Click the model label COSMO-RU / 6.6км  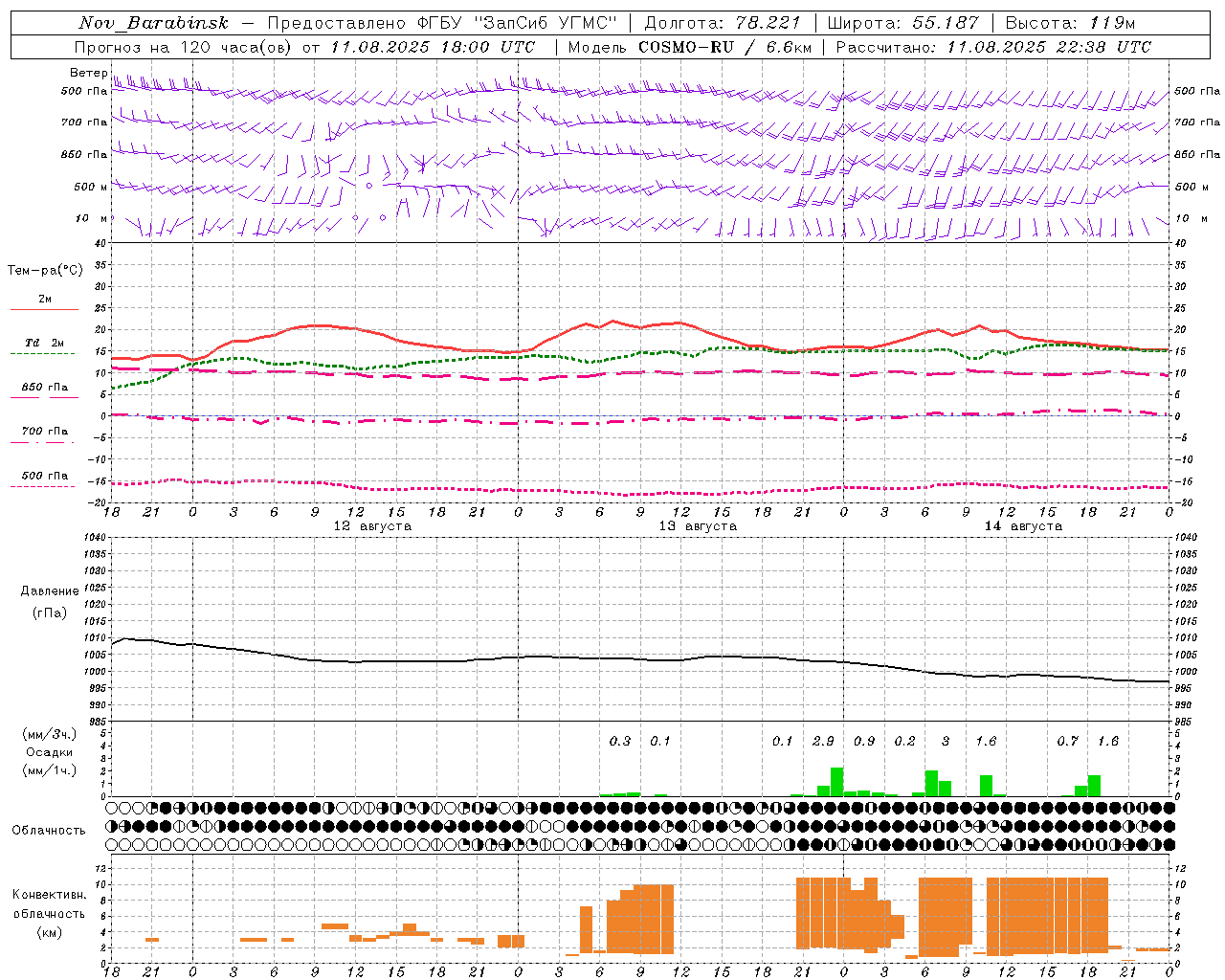724,47
